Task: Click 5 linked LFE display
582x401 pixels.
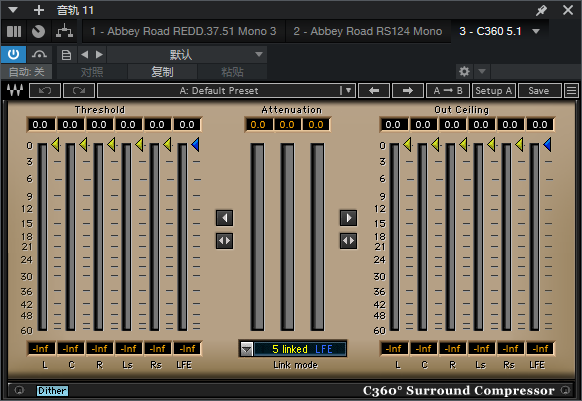Action: click(x=300, y=349)
